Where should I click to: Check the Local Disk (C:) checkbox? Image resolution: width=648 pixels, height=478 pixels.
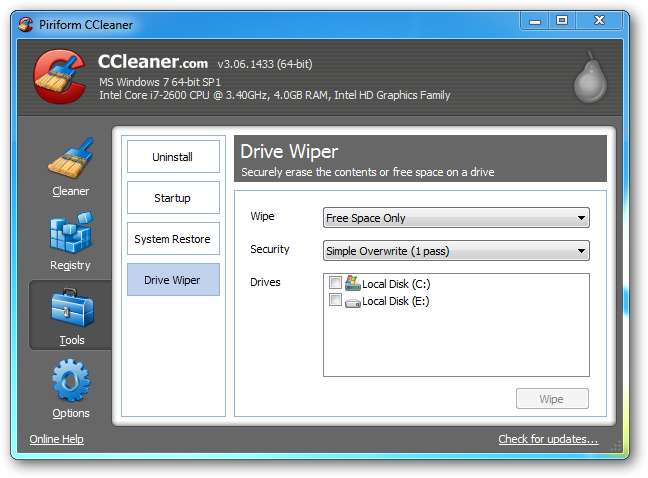click(335, 283)
